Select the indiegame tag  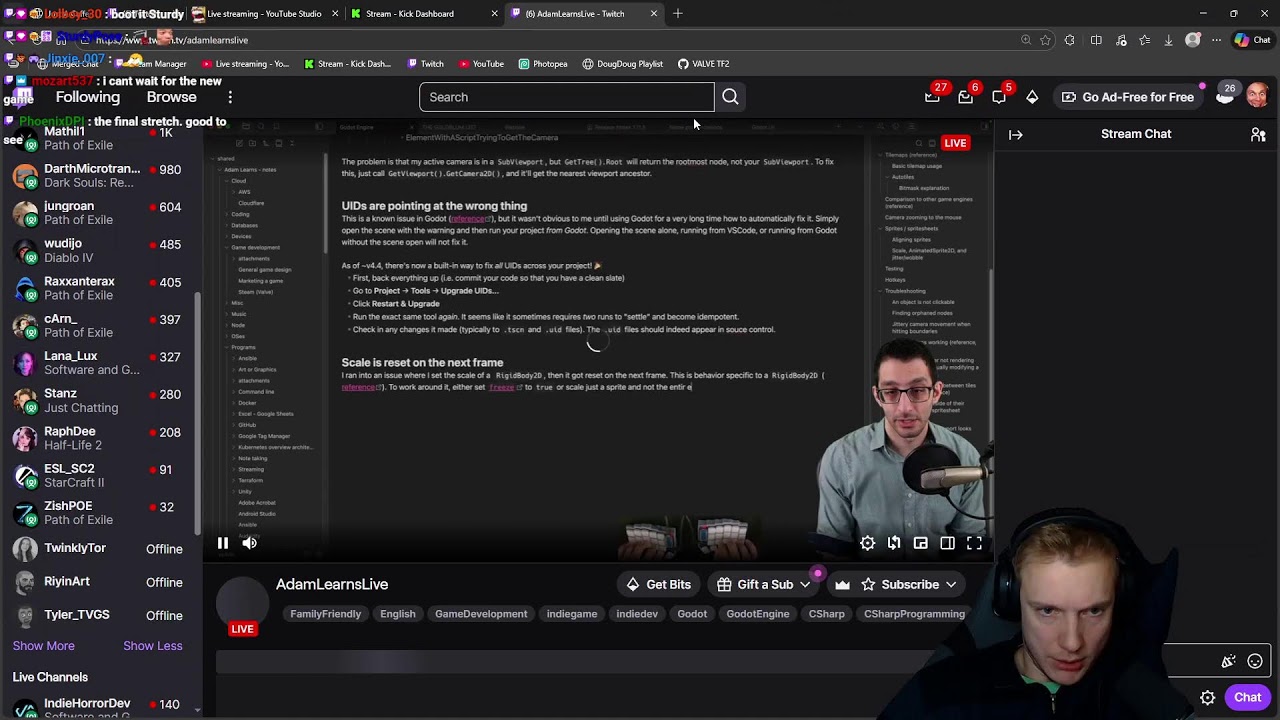[x=572, y=614]
